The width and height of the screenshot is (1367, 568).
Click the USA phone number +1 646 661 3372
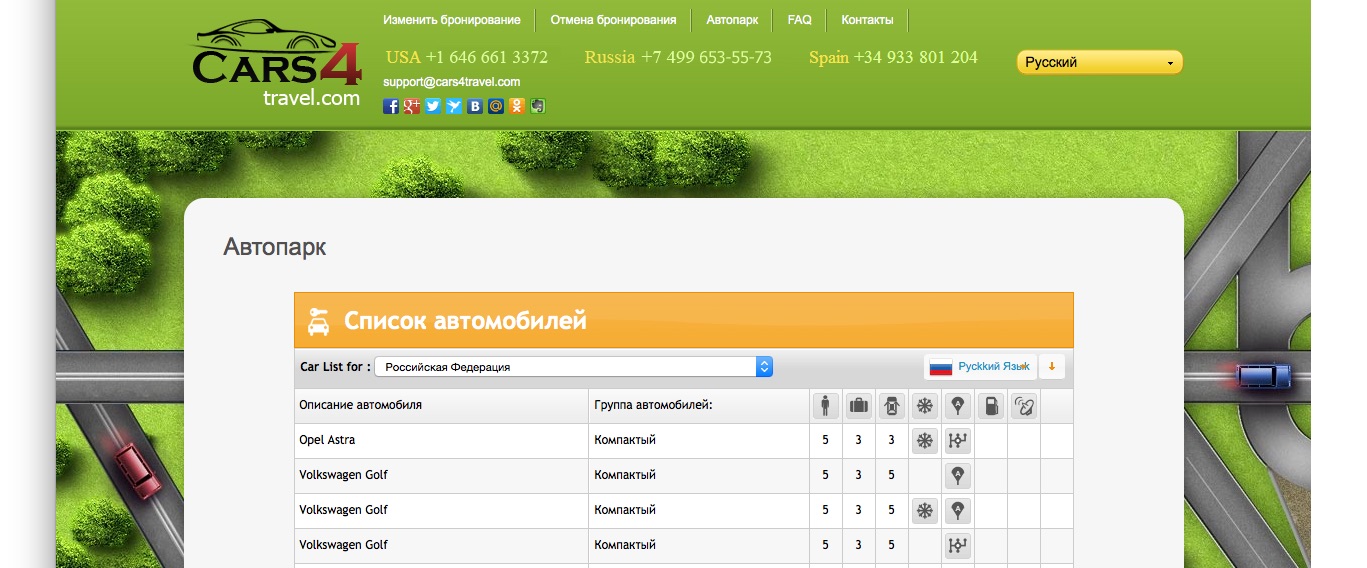(x=487, y=57)
